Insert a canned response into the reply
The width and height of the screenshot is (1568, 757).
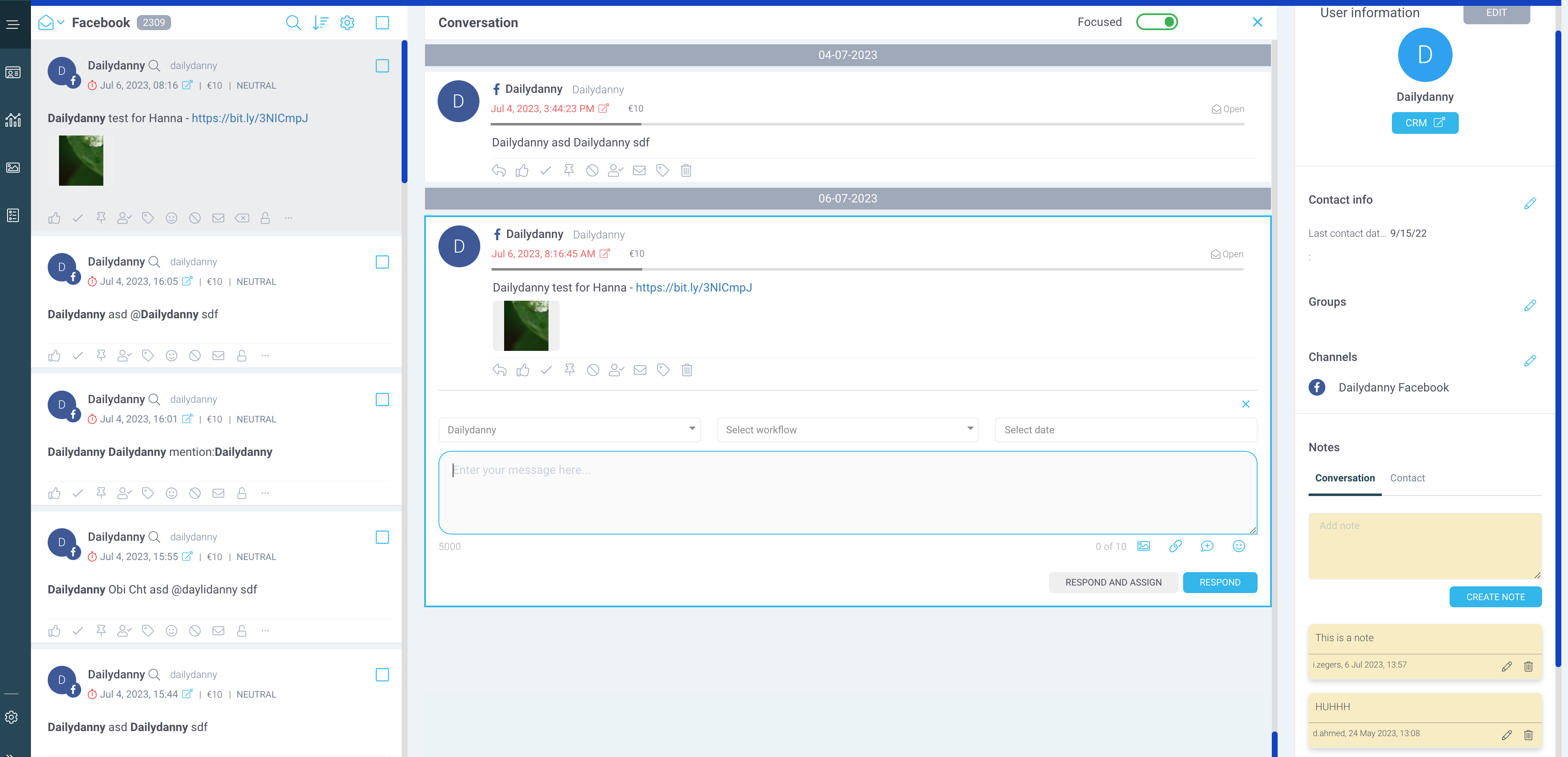coord(1207,546)
